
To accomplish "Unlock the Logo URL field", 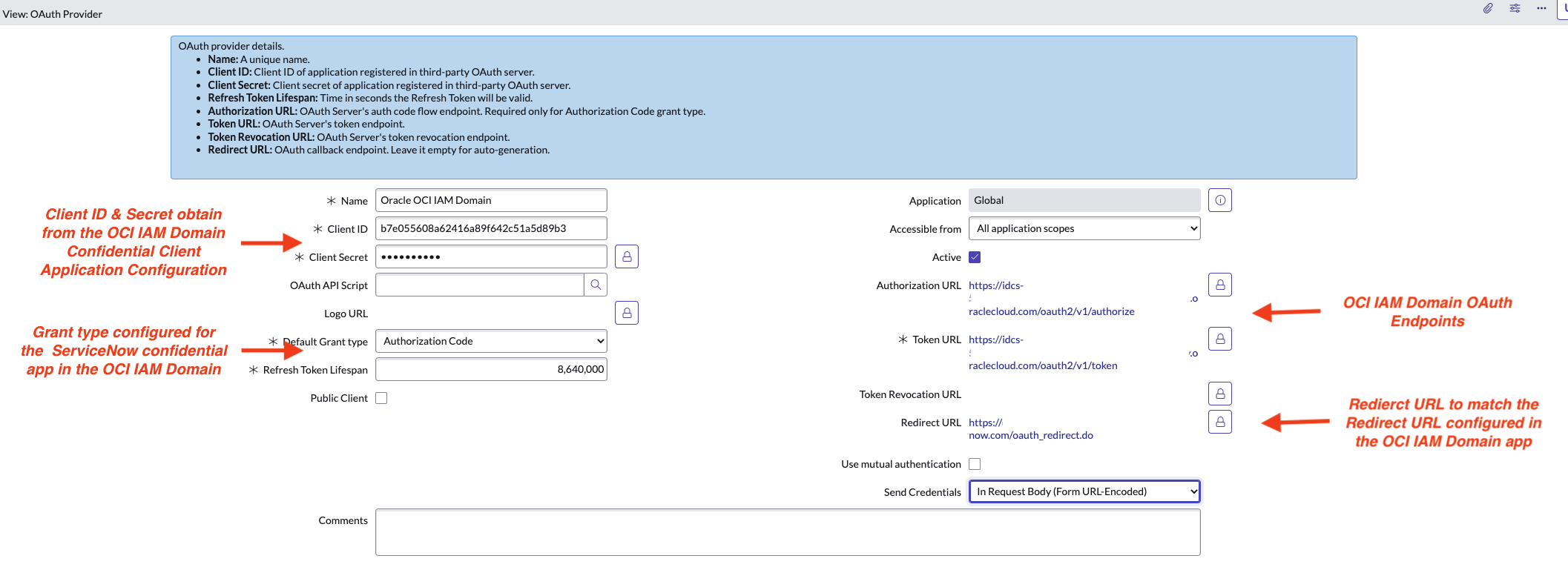I will 627,313.
